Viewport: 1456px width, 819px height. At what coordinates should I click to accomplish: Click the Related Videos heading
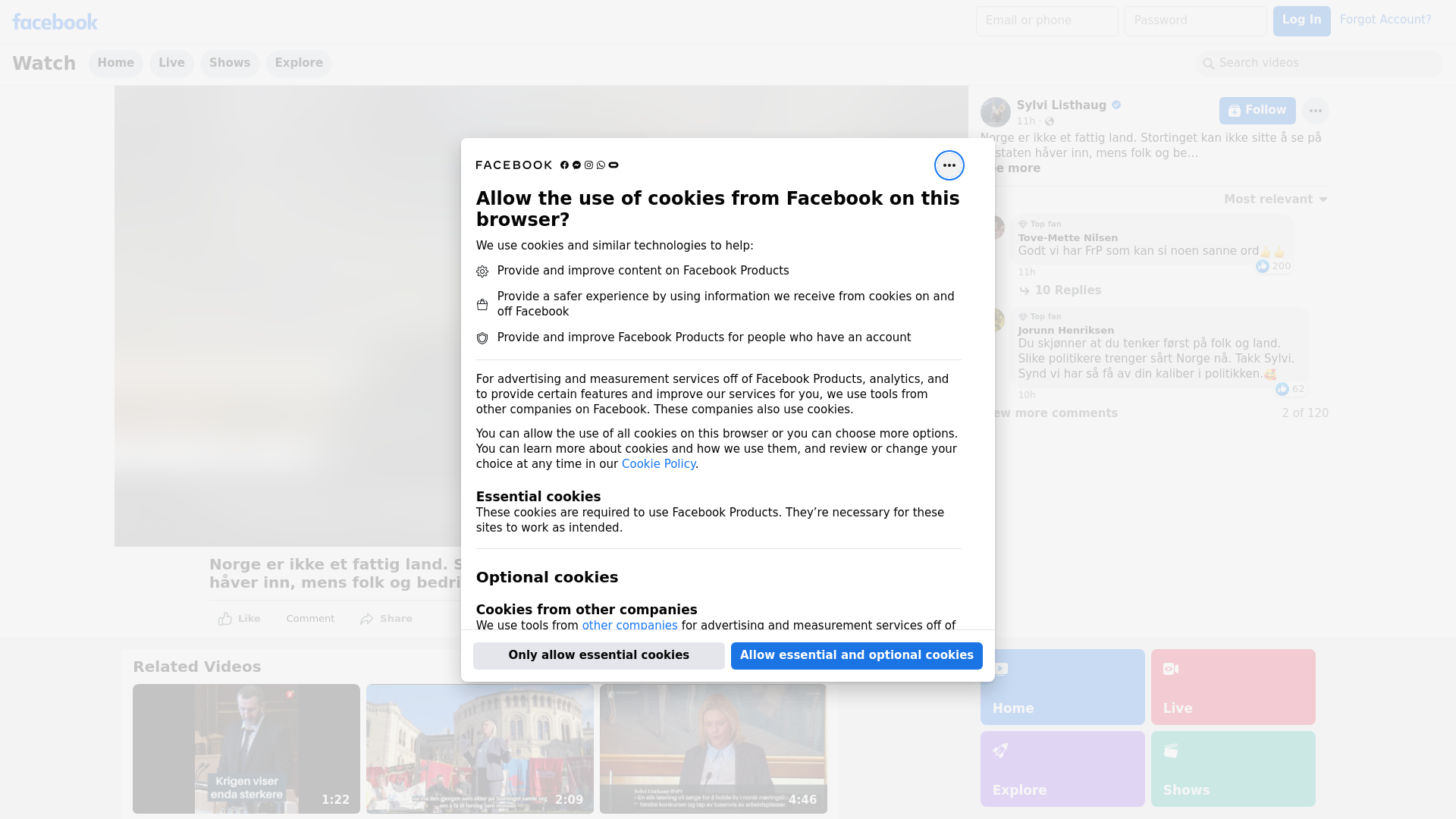click(197, 667)
